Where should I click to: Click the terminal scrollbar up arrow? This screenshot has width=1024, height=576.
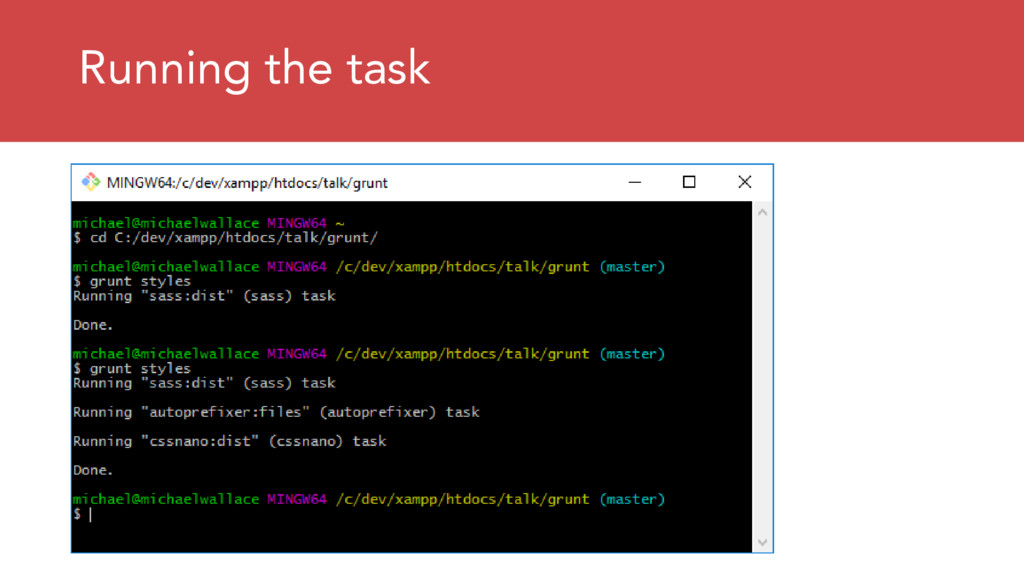tap(762, 212)
